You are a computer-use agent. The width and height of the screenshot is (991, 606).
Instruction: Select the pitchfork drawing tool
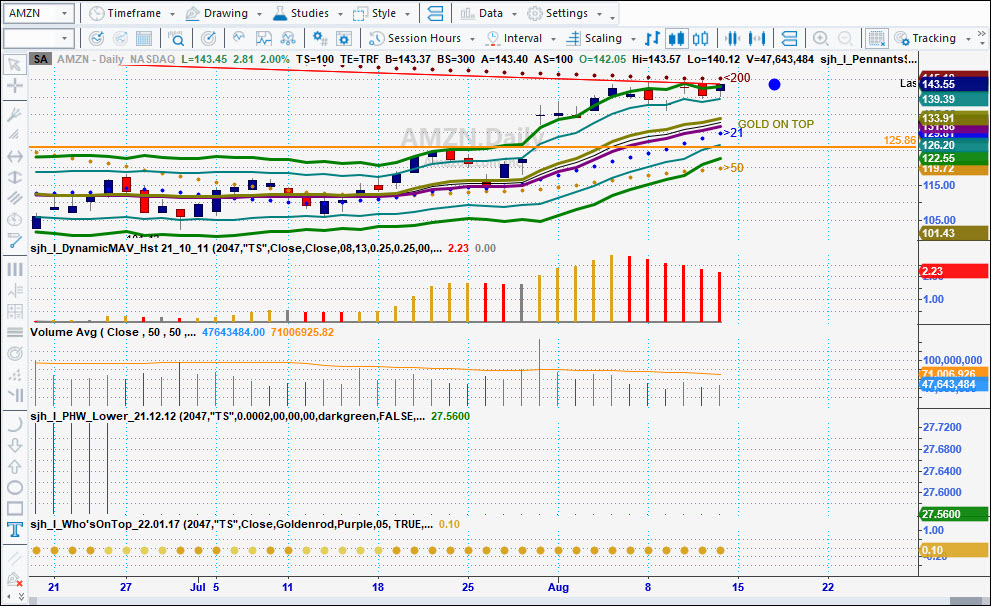(x=15, y=114)
